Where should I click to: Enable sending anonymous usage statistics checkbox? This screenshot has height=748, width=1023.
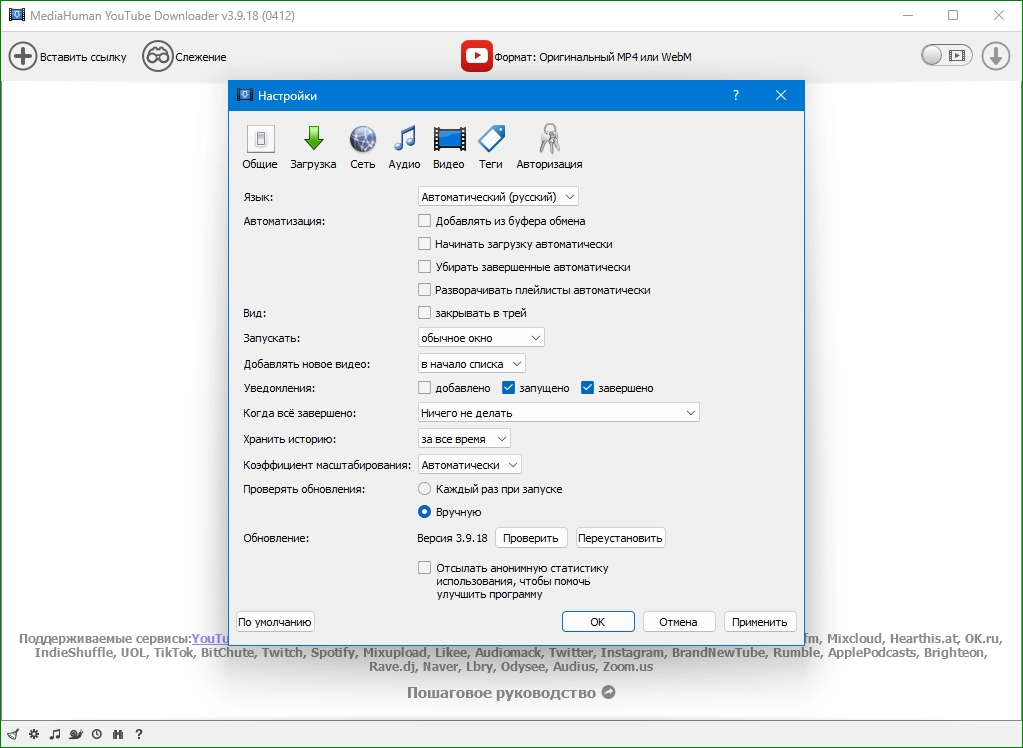pyautogui.click(x=424, y=568)
